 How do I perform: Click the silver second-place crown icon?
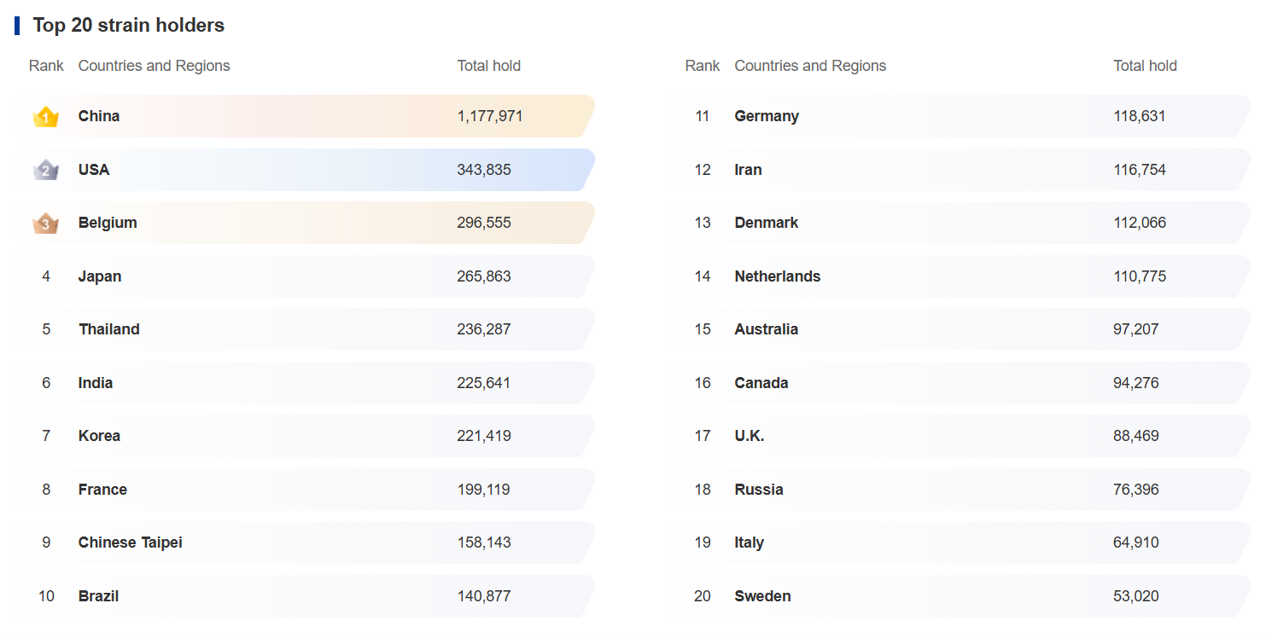[x=45, y=170]
